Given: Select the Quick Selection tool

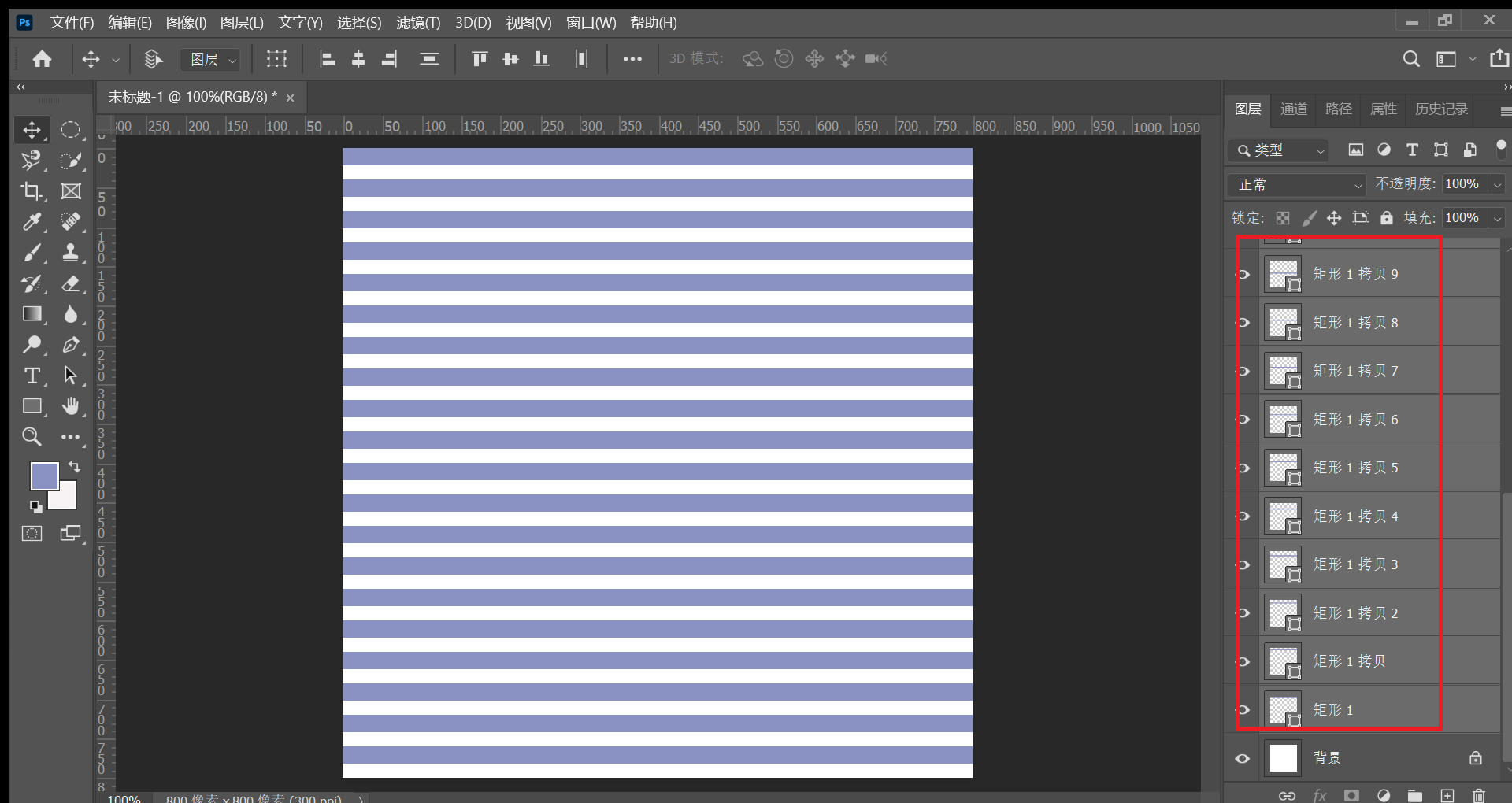Looking at the screenshot, I should click(x=71, y=161).
